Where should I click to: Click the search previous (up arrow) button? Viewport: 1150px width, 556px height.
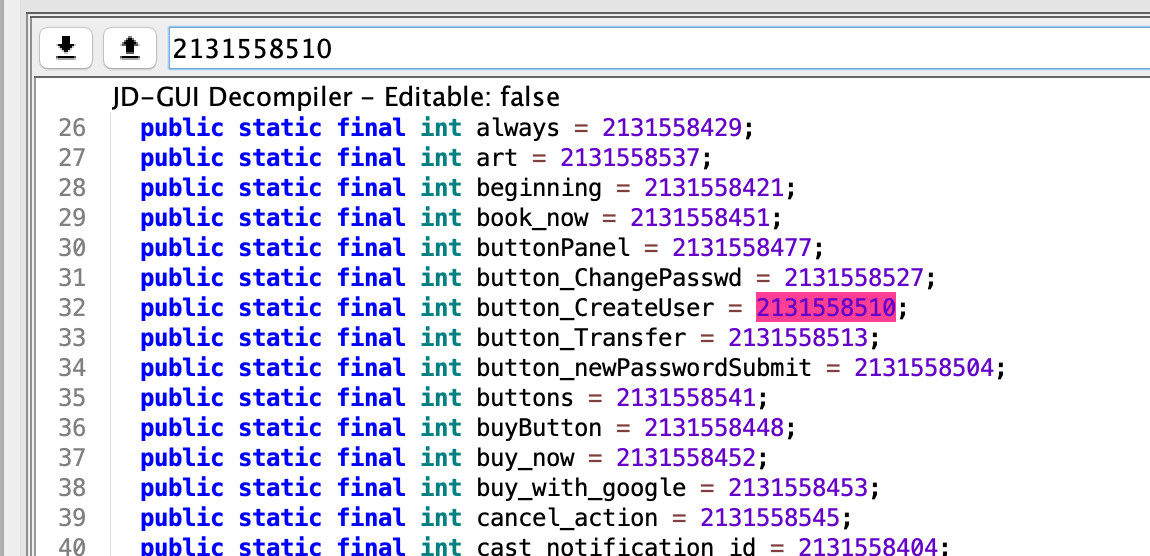point(130,48)
